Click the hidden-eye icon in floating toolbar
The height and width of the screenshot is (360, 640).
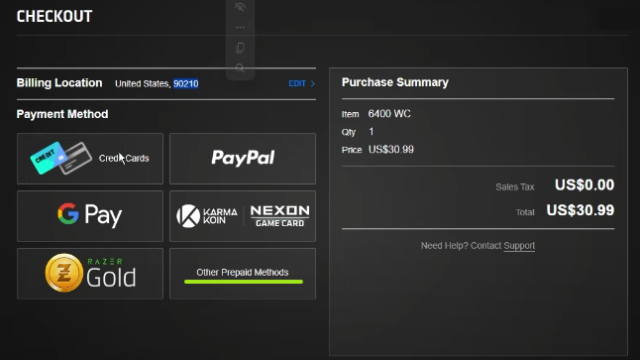(x=240, y=7)
